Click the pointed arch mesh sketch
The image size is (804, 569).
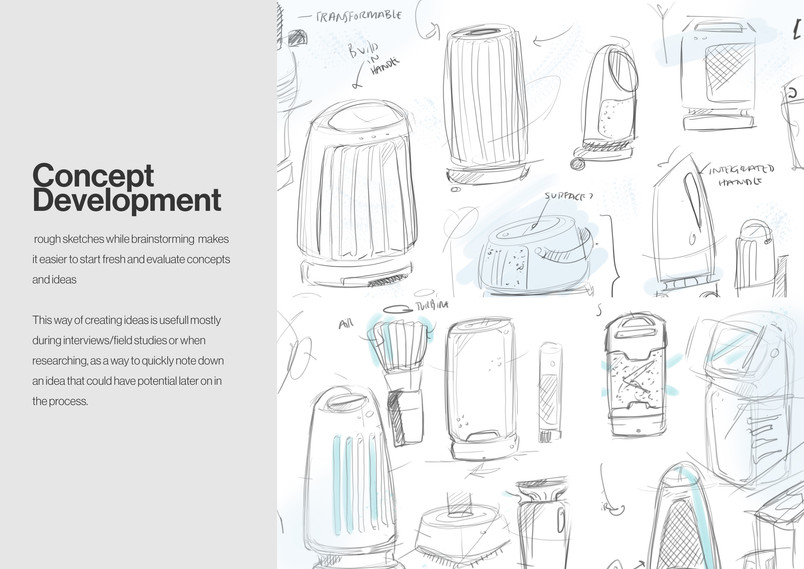pos(685,517)
